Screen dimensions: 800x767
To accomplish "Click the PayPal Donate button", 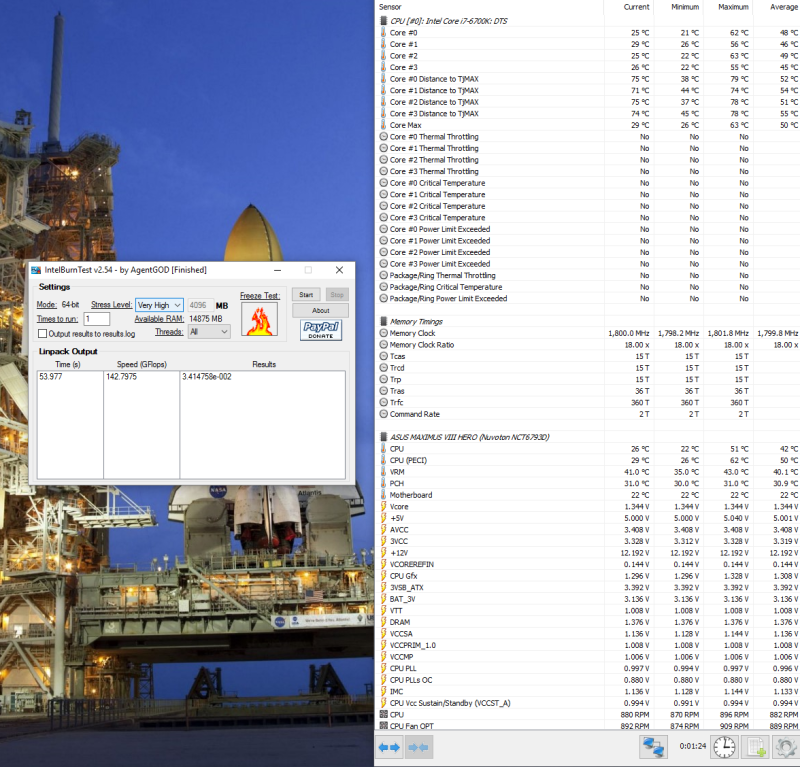I will coord(321,330).
